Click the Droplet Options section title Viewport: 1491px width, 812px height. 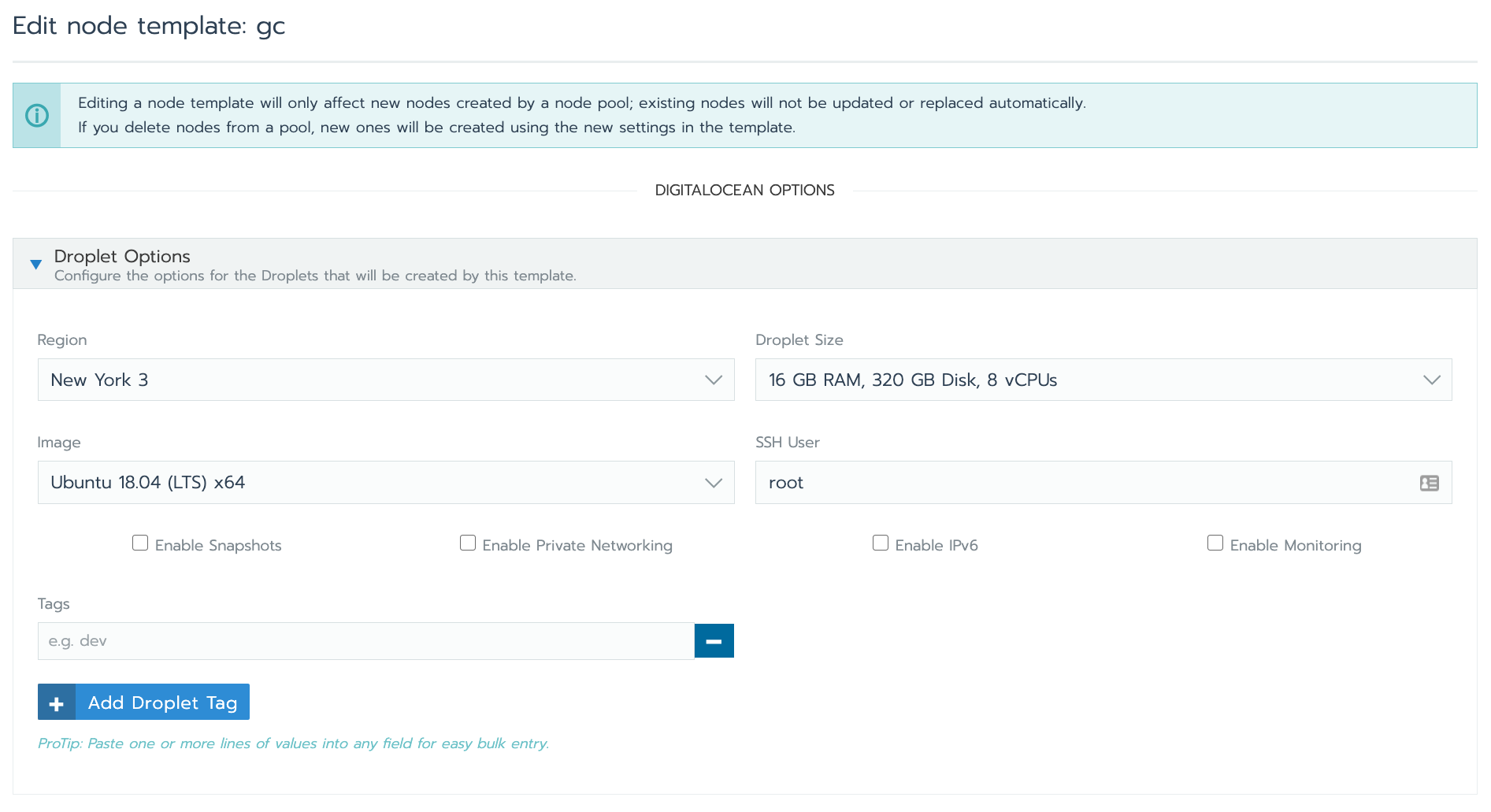coord(122,257)
